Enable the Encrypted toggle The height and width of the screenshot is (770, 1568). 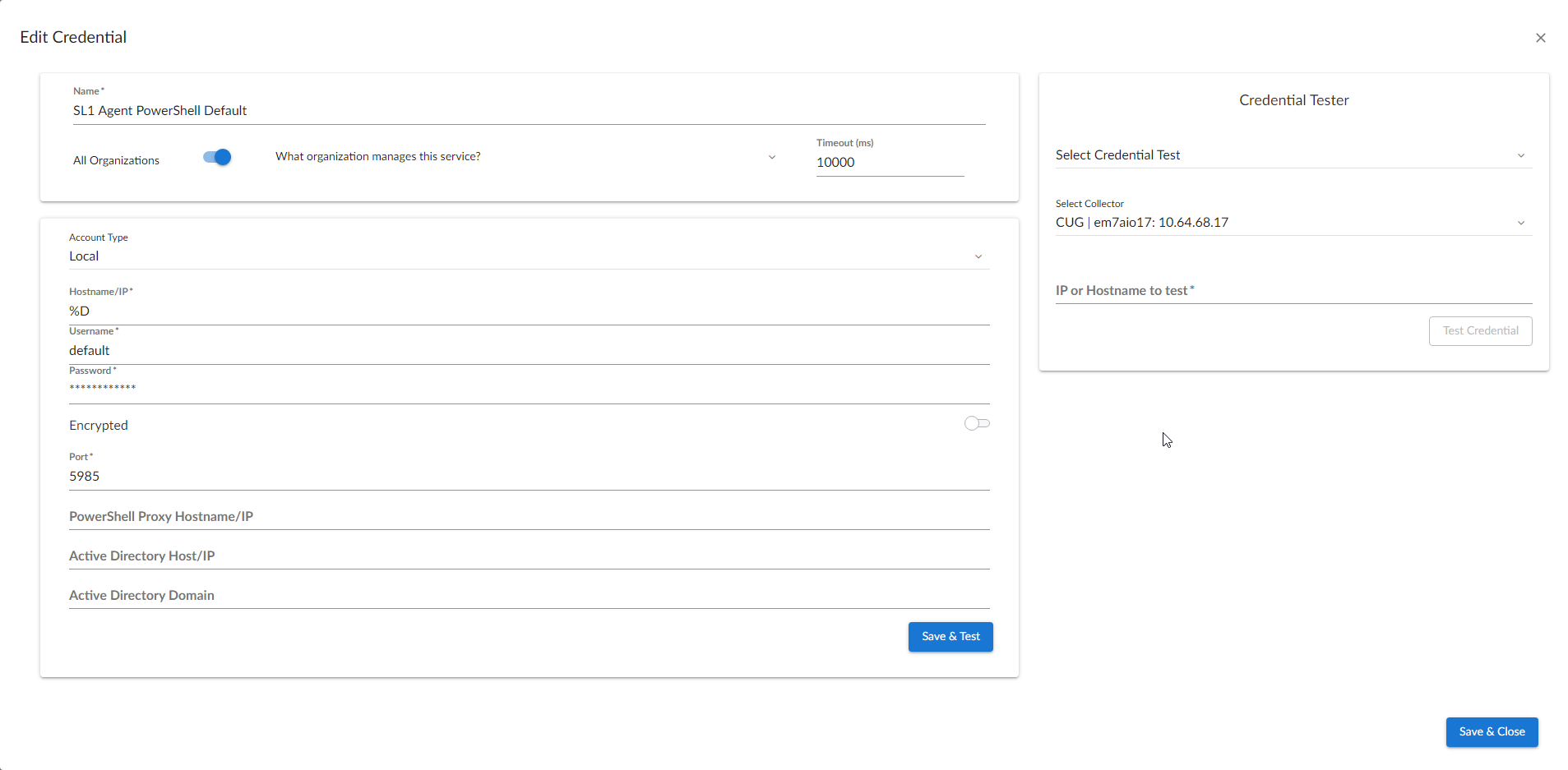click(x=976, y=424)
